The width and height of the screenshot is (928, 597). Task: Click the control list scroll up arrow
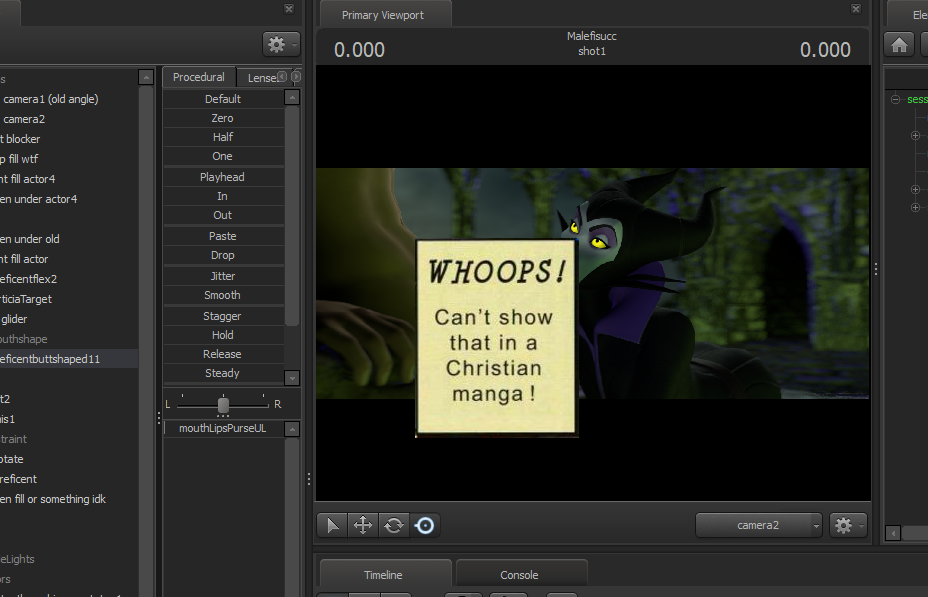[x=292, y=429]
